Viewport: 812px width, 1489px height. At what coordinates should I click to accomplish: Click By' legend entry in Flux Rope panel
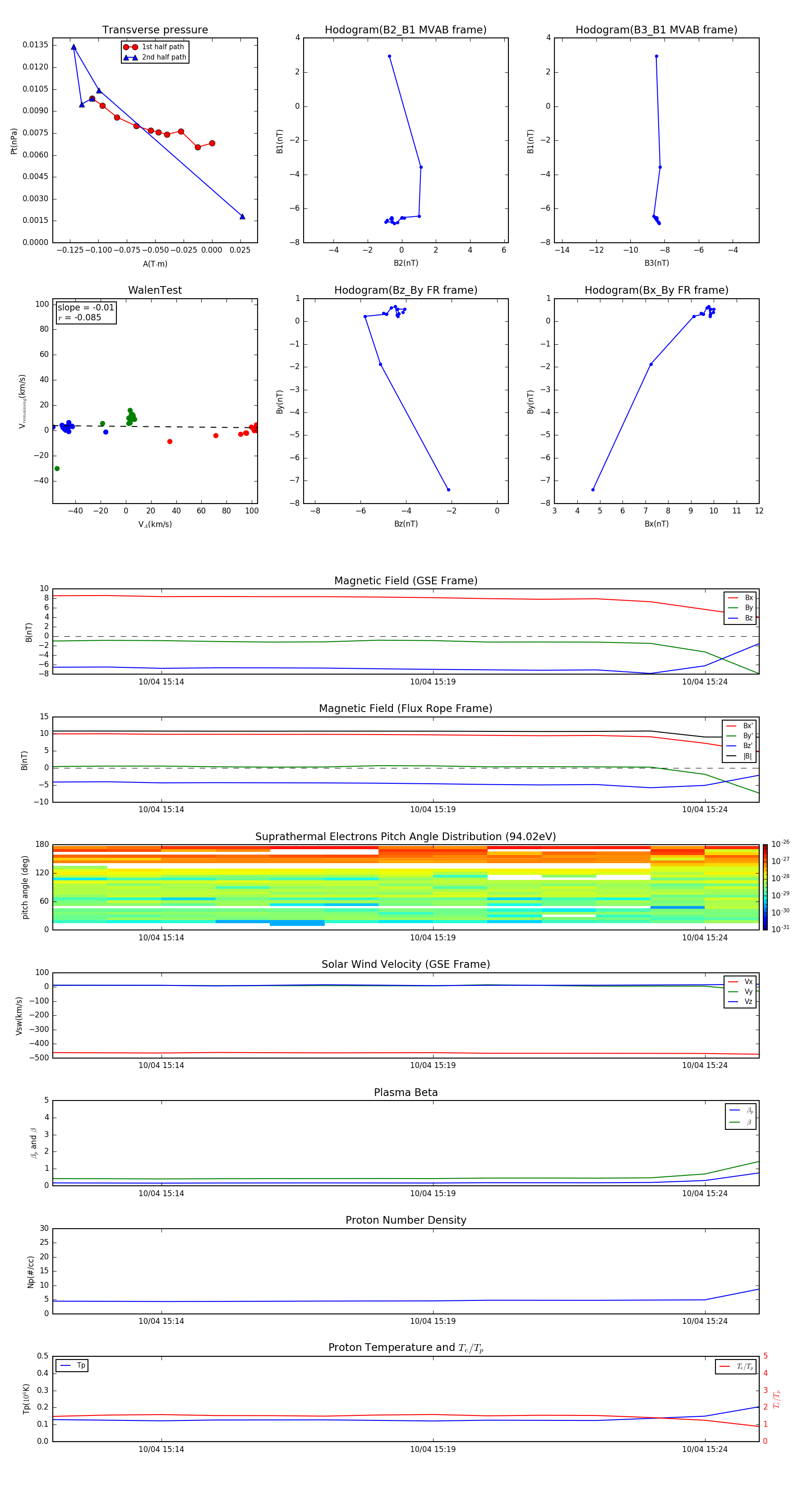[x=739, y=736]
